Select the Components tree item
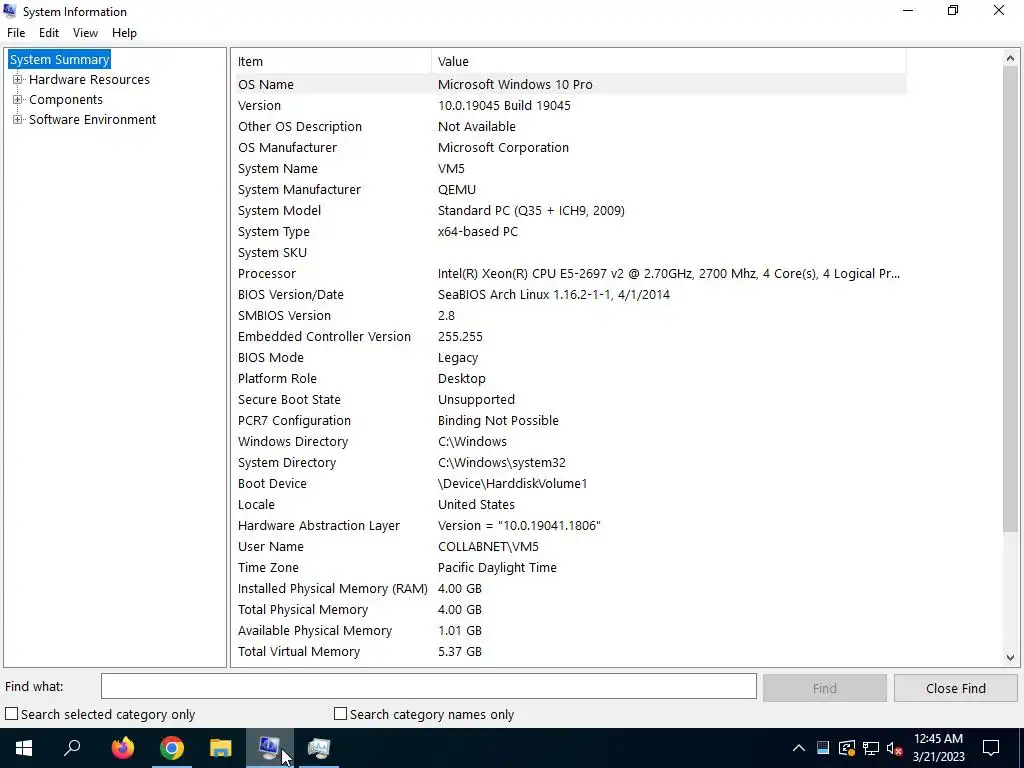This screenshot has width=1024, height=768. 66,99
